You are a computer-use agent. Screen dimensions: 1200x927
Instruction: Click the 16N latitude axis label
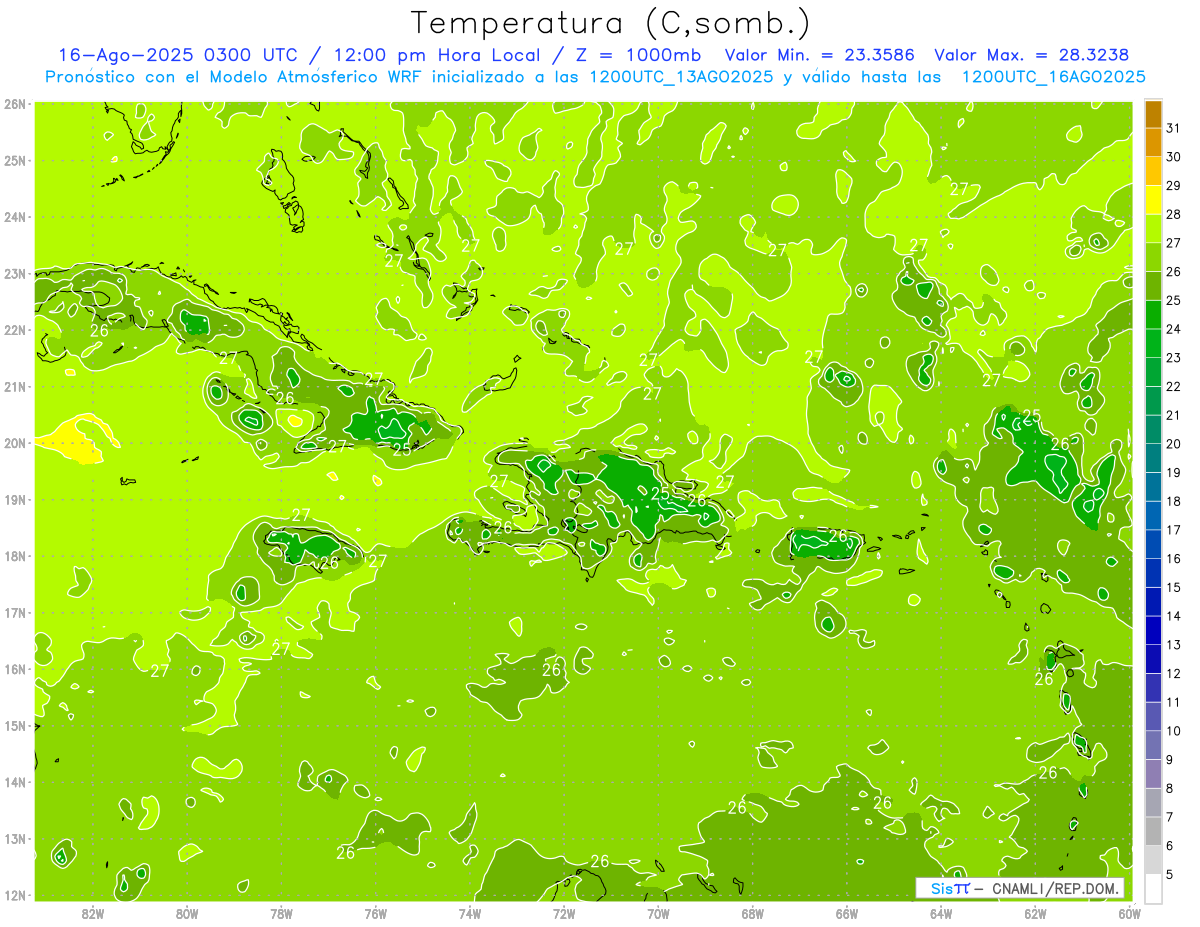coord(15,669)
